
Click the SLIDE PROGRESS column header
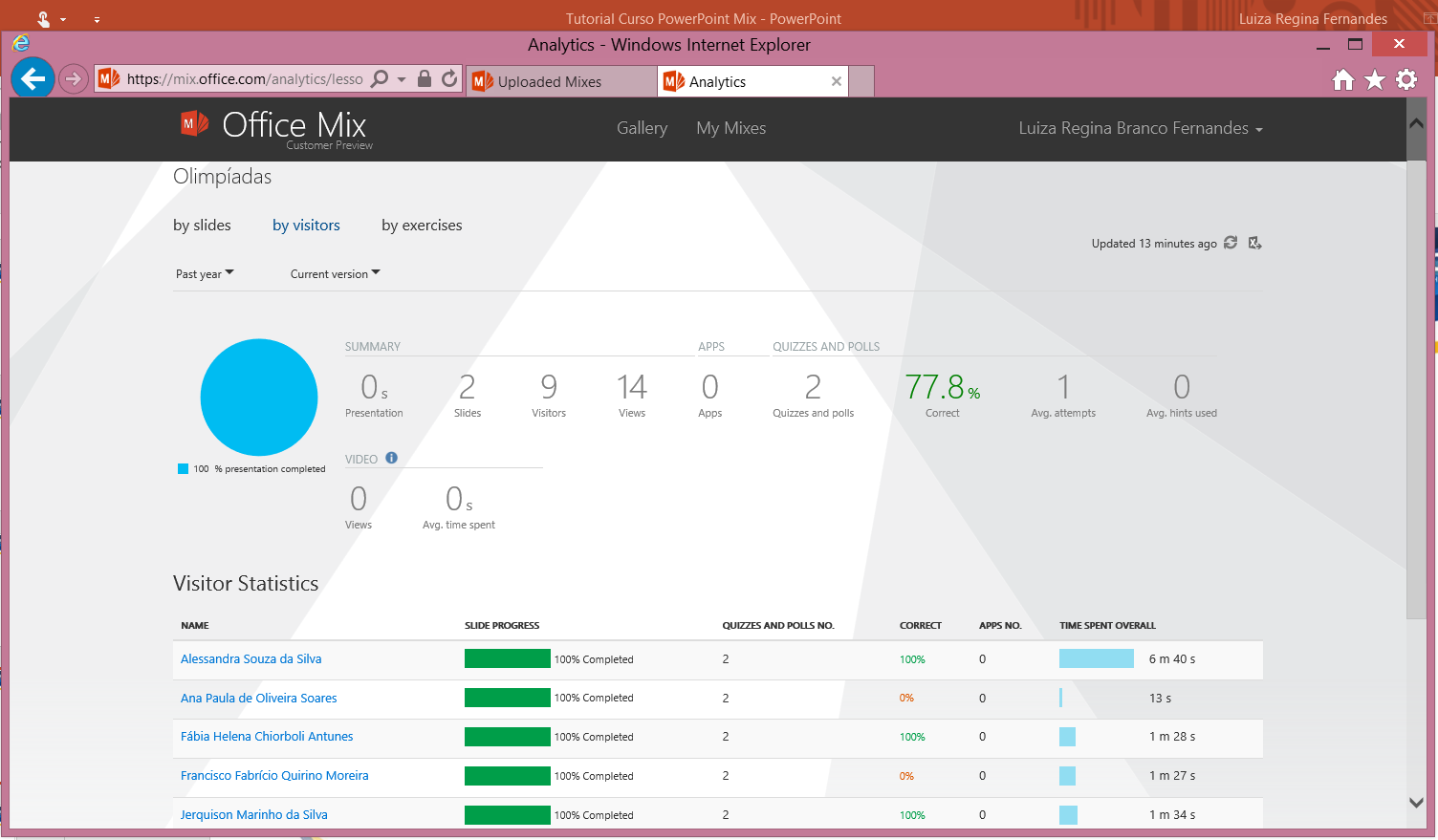point(502,625)
